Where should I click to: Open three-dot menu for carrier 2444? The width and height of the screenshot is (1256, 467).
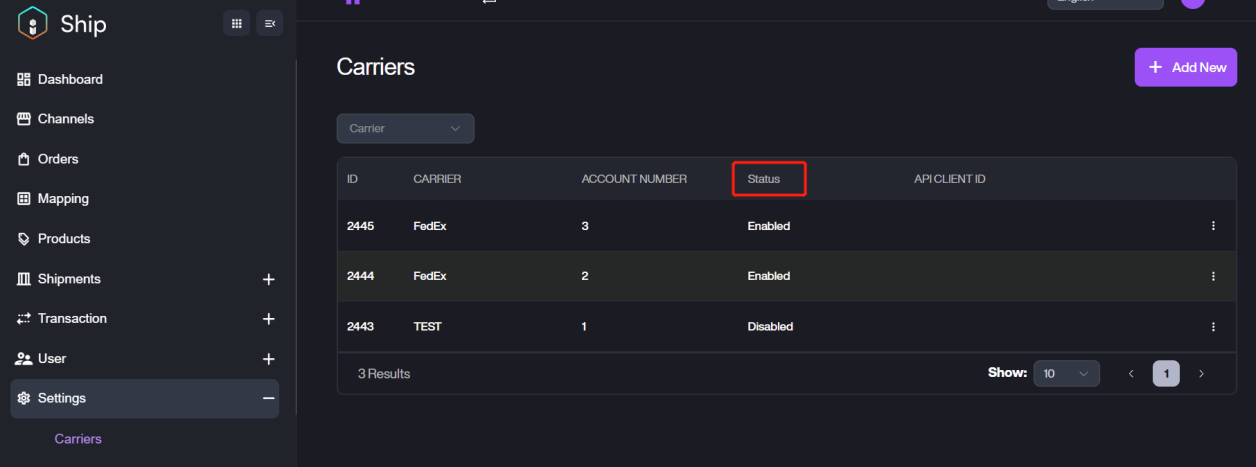[x=1213, y=276]
